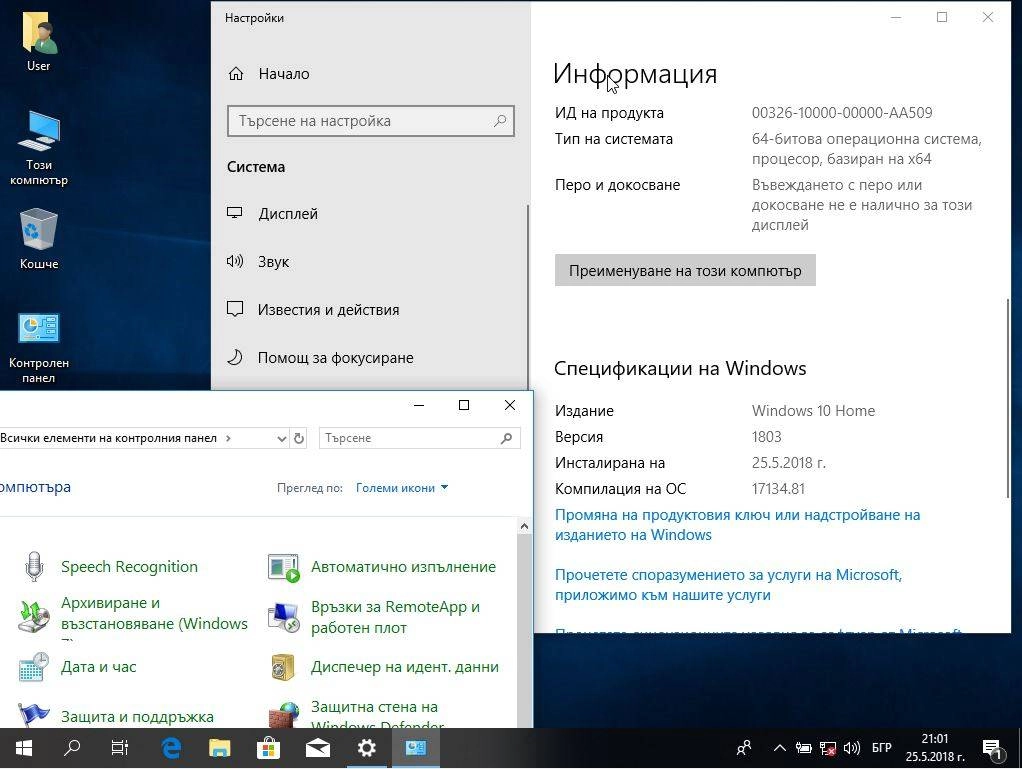Switch to Settings gear on taskbar

(366, 748)
